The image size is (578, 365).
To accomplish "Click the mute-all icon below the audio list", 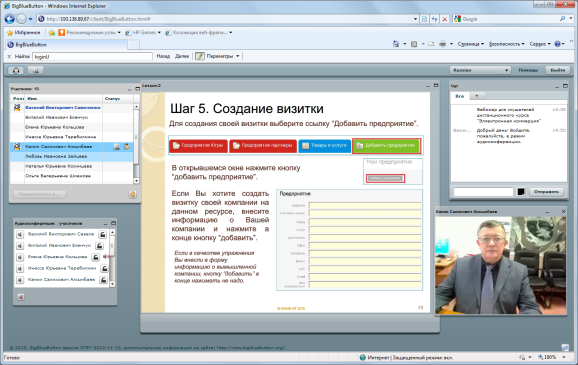I will tap(21, 297).
